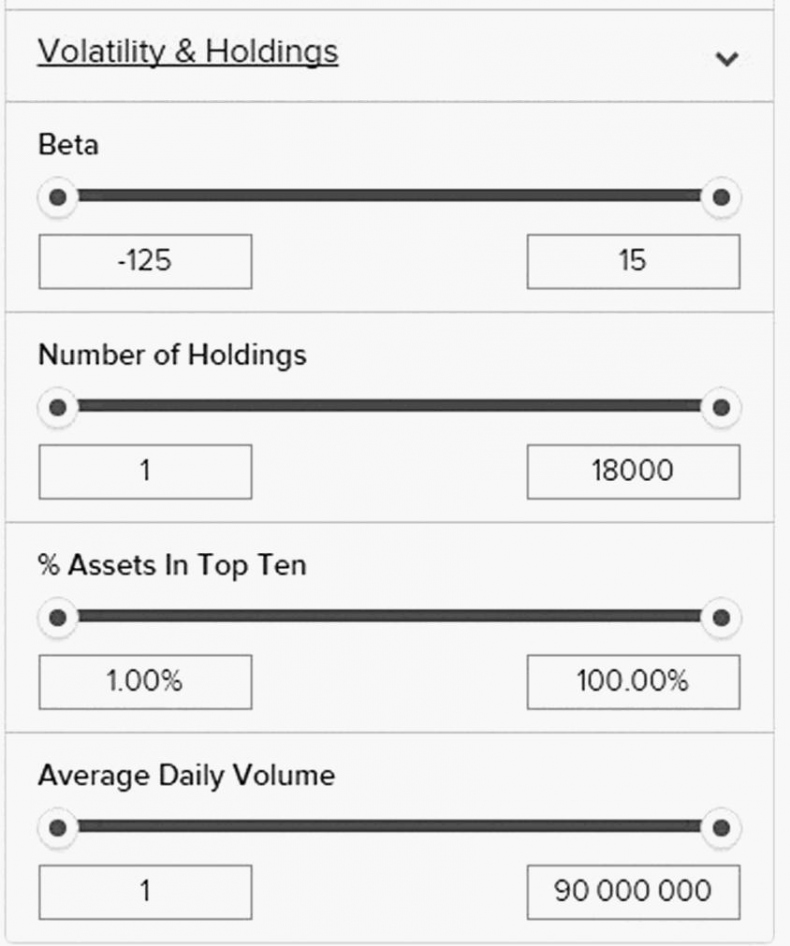This screenshot has width=790, height=946.
Task: Click the Beta slider maximum handle
Action: click(720, 197)
